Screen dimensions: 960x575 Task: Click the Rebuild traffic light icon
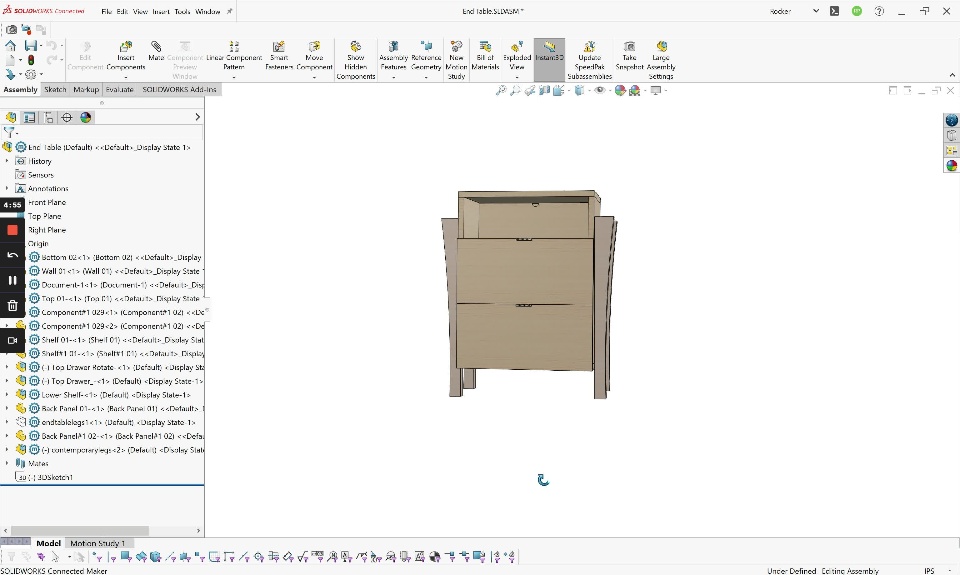pyautogui.click(x=31, y=60)
